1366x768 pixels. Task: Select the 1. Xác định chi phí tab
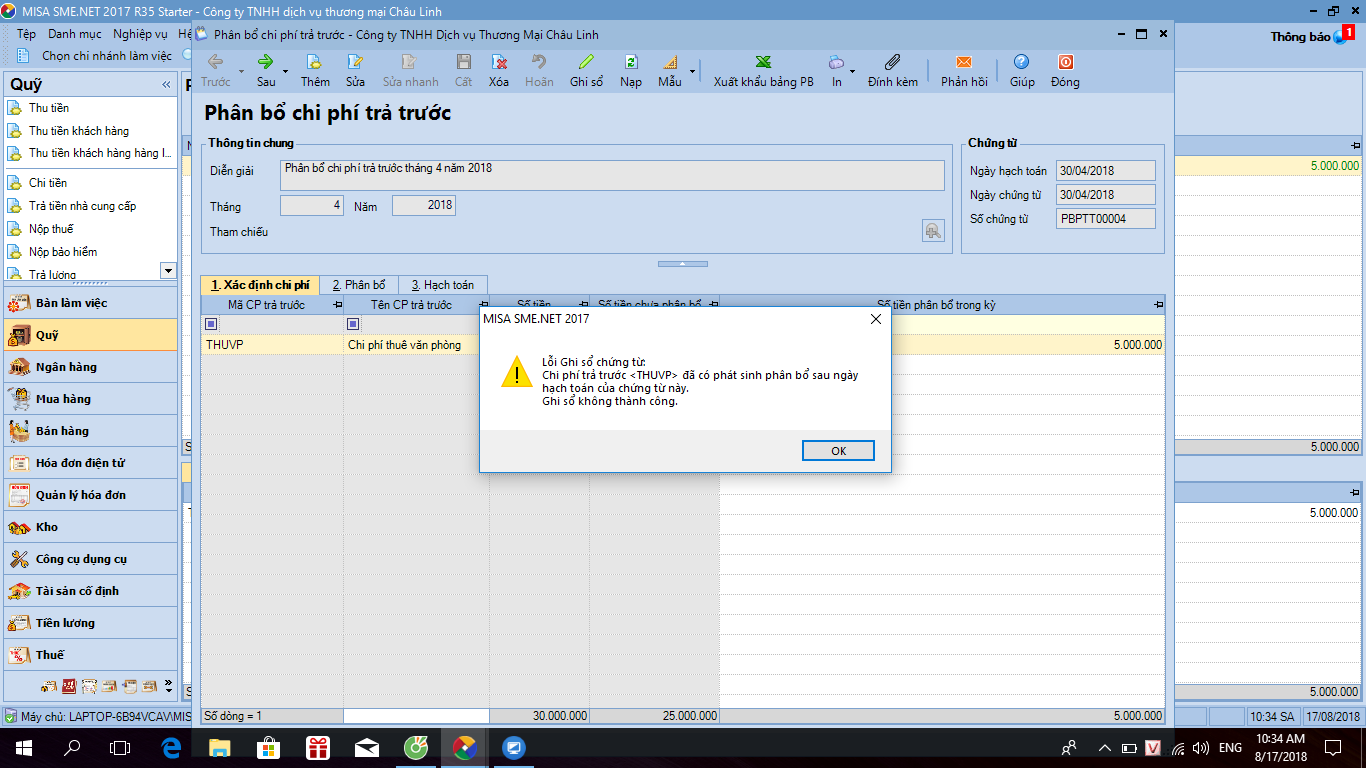[x=260, y=285]
